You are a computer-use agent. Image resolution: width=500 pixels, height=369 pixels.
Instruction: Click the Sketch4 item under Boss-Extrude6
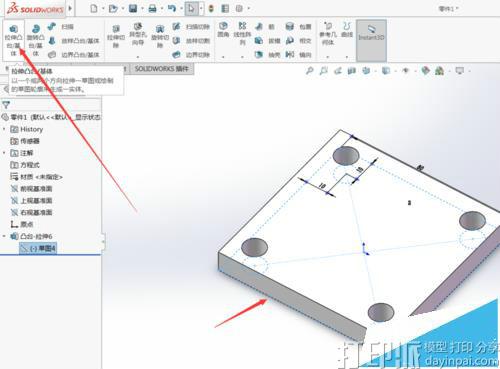[x=38, y=248]
